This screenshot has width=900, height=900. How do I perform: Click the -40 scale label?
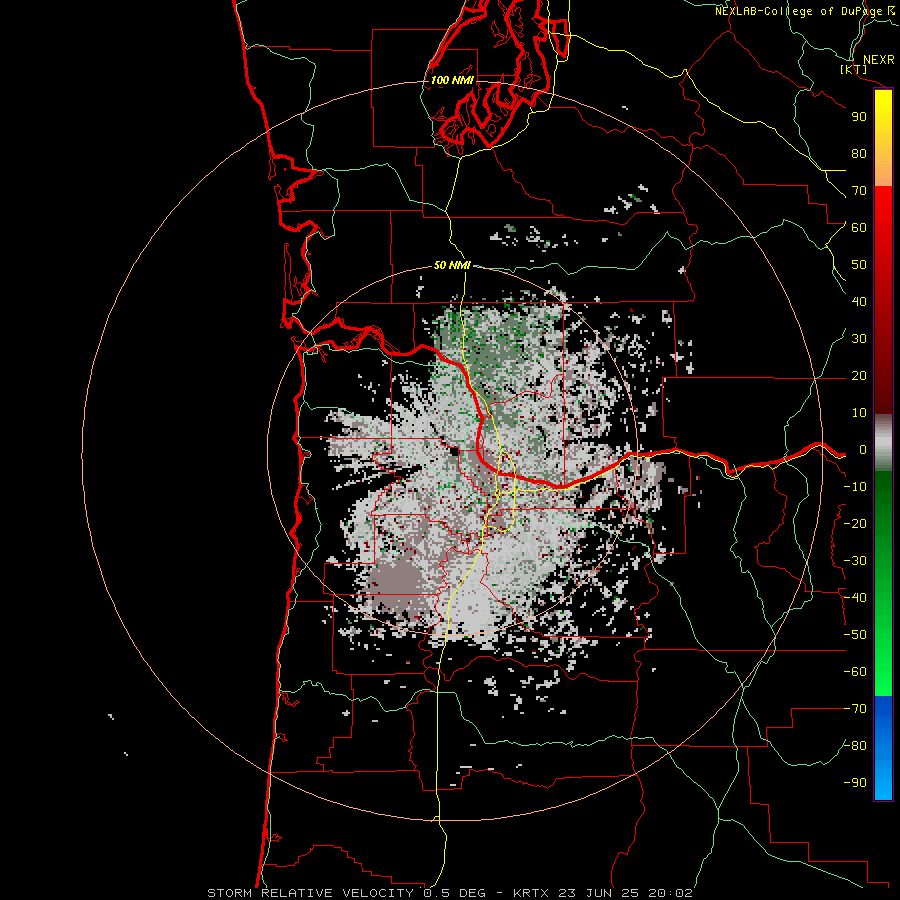coord(855,598)
